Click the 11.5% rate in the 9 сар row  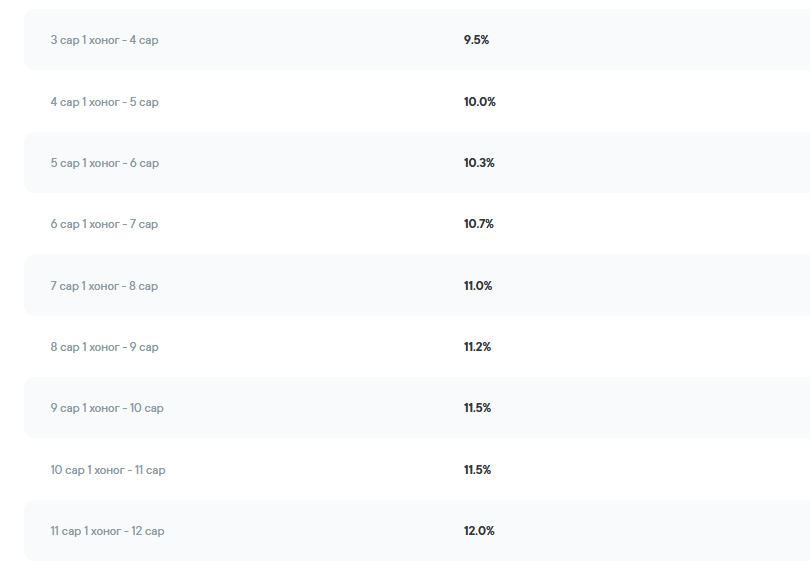click(477, 408)
